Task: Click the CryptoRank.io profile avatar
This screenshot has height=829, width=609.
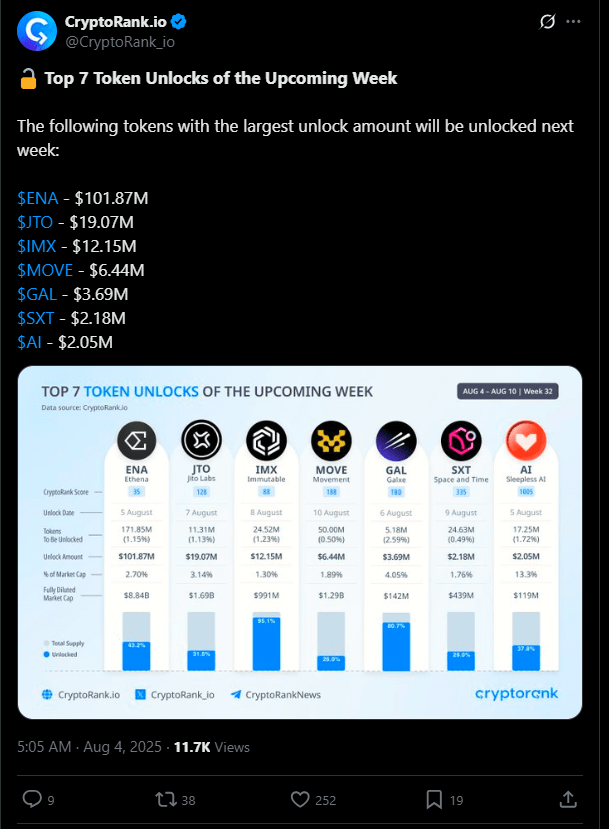Action: click(x=36, y=31)
